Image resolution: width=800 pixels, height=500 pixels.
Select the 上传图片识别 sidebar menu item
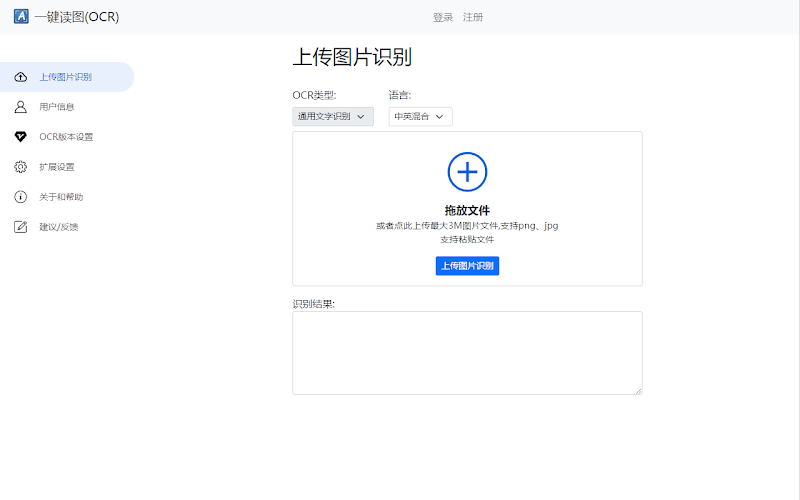tap(67, 77)
